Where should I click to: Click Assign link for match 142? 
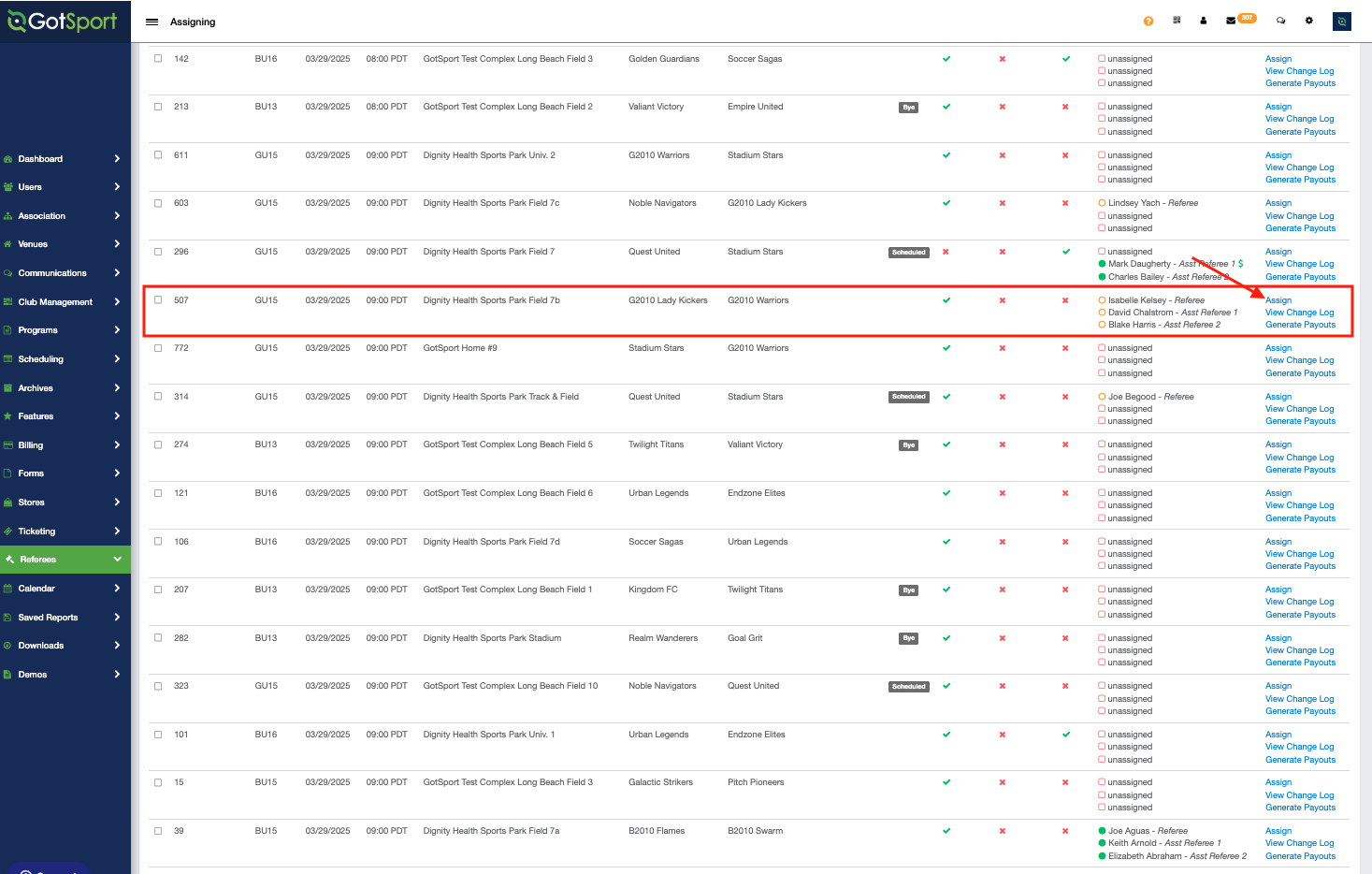coord(1278,59)
